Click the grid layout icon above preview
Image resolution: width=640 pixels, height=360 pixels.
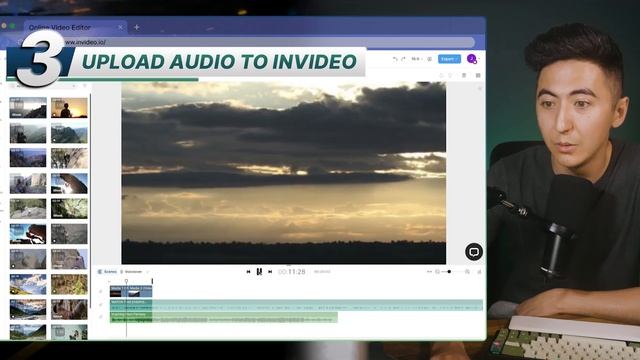[x=478, y=76]
